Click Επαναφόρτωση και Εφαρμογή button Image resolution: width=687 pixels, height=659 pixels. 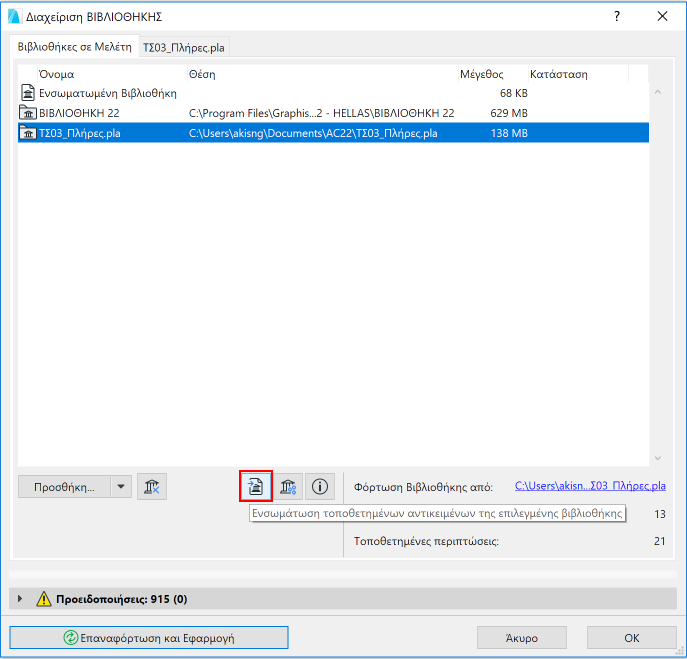[149, 638]
